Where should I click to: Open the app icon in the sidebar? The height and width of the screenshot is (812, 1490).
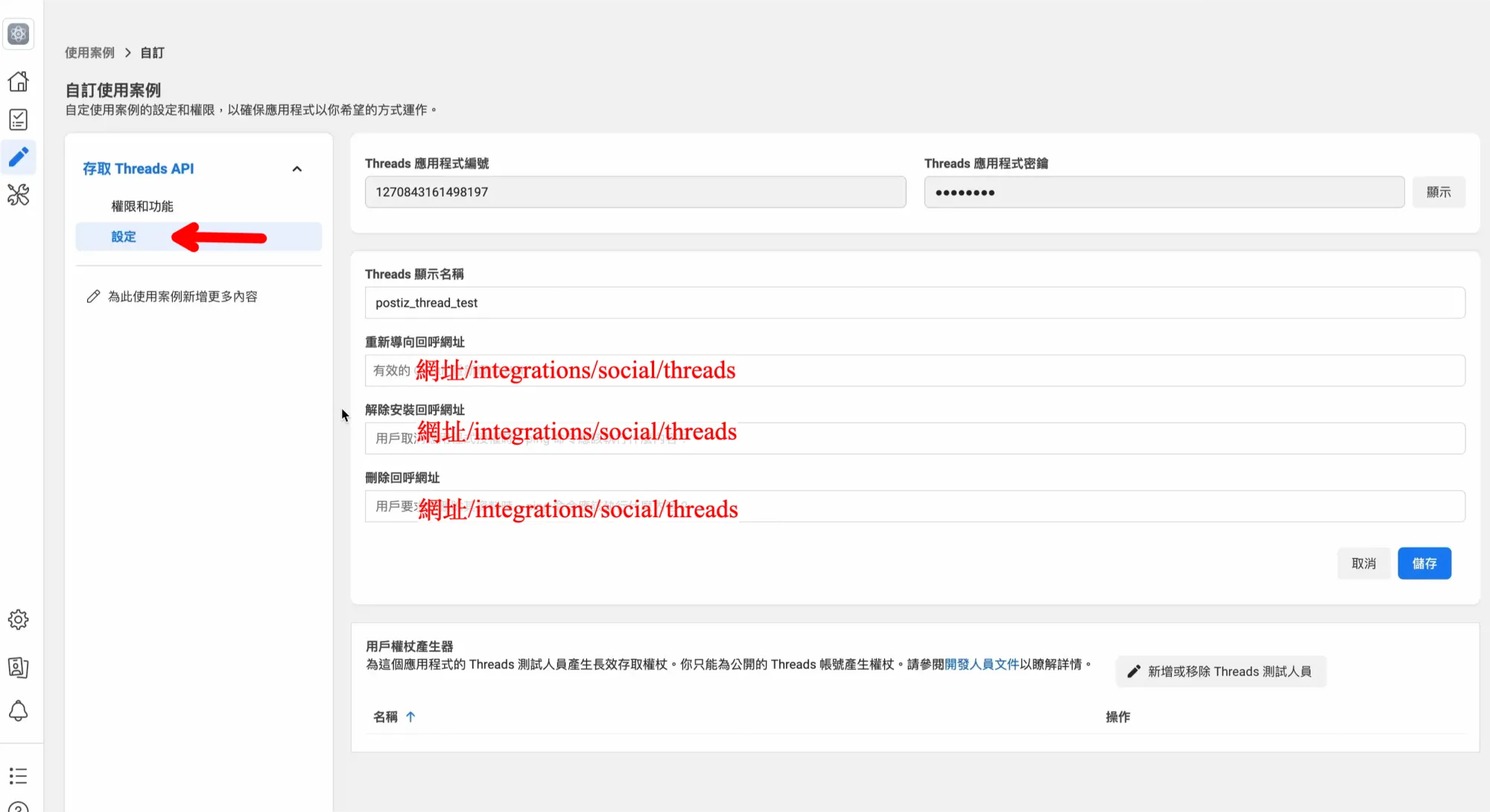[19, 34]
